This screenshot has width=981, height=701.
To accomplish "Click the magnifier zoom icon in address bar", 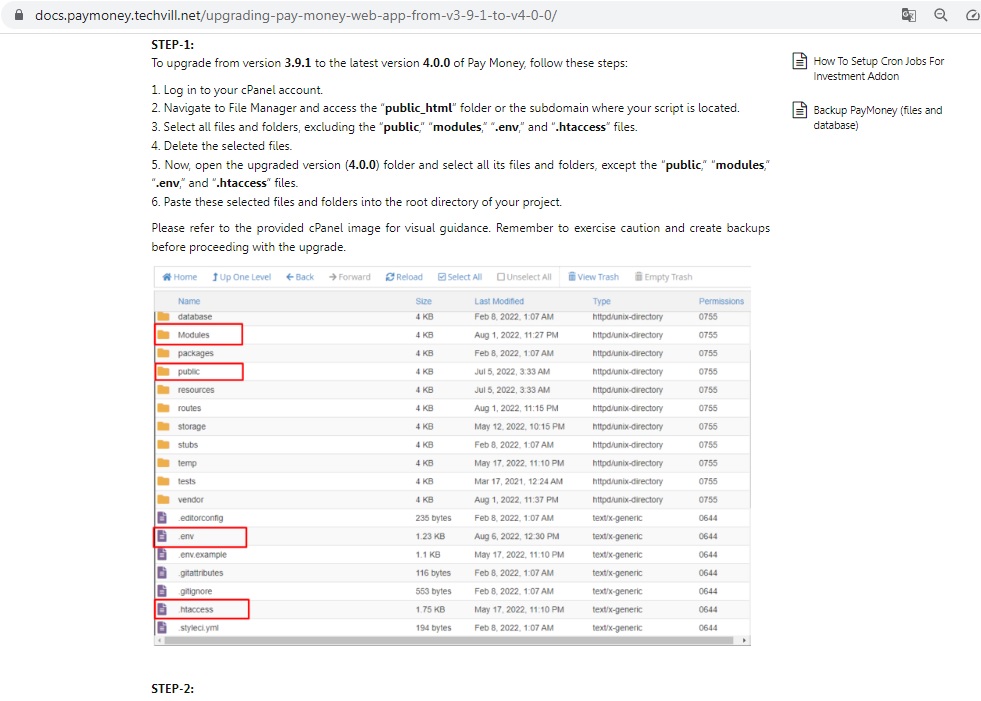I will point(940,15).
